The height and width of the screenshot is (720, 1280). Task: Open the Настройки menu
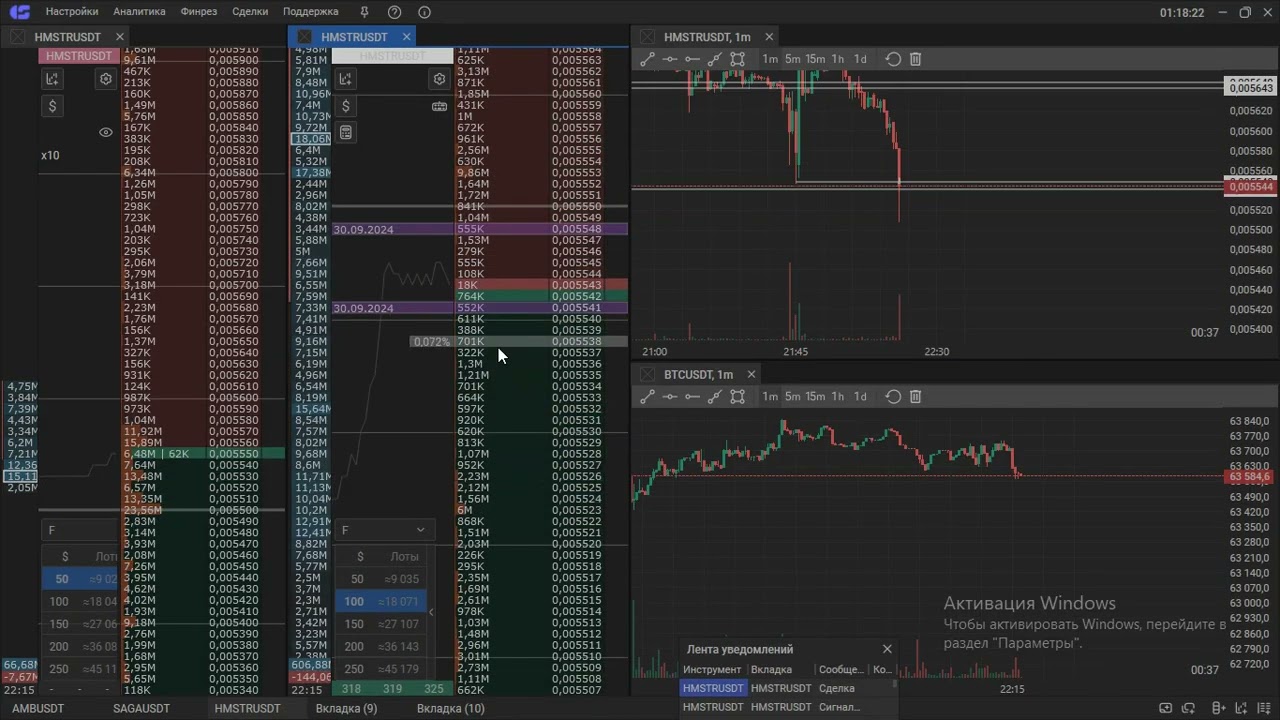(72, 12)
